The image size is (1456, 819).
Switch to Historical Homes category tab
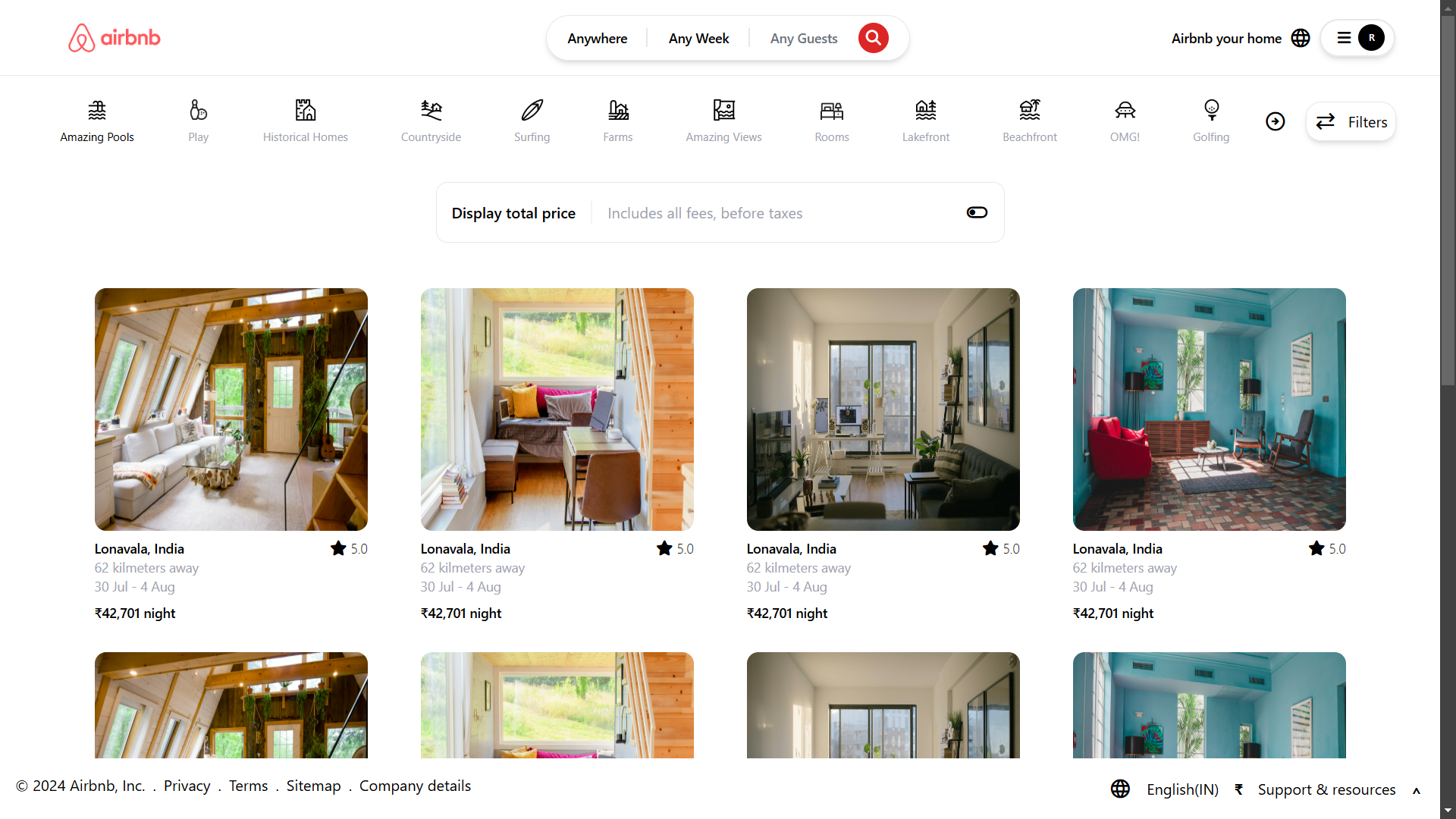point(305,121)
